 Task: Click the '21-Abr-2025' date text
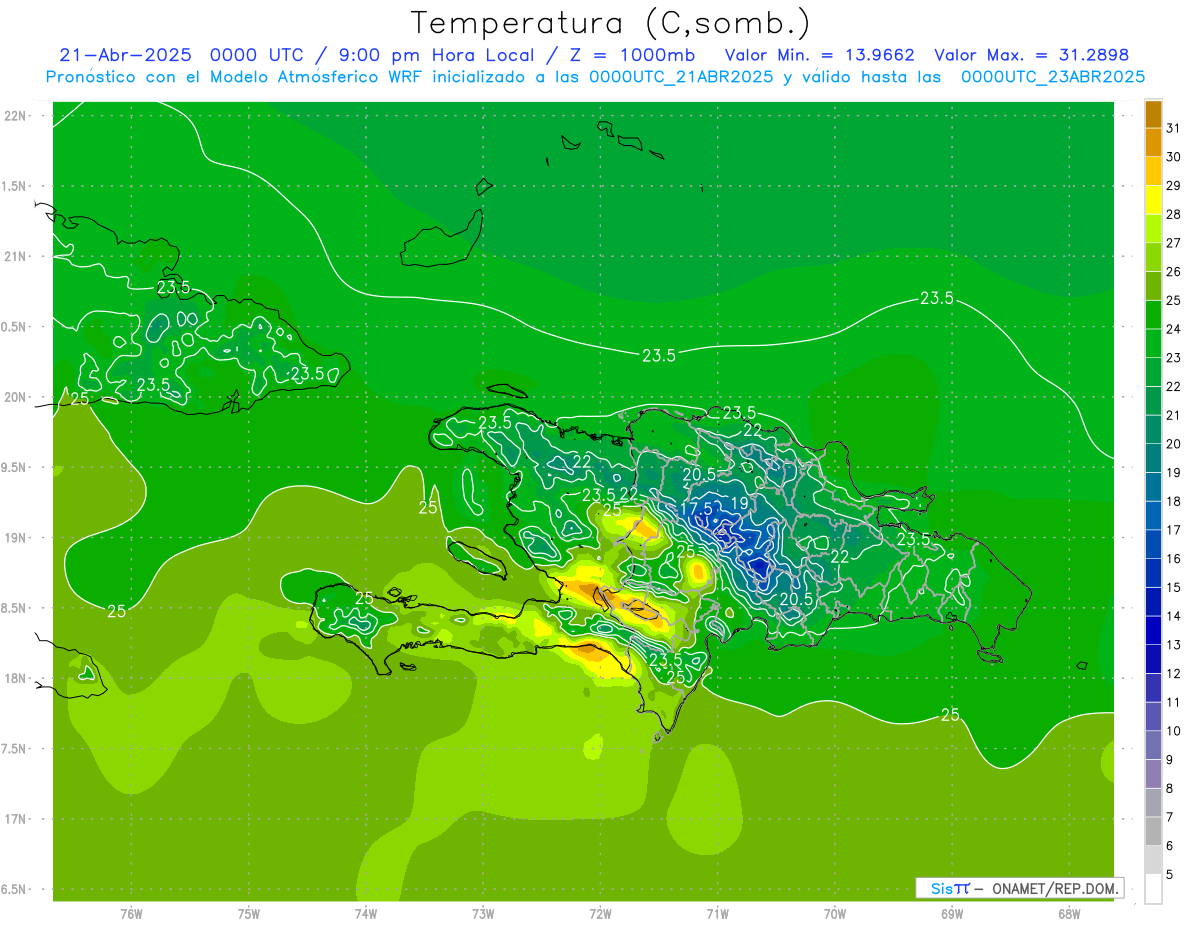pos(127,55)
